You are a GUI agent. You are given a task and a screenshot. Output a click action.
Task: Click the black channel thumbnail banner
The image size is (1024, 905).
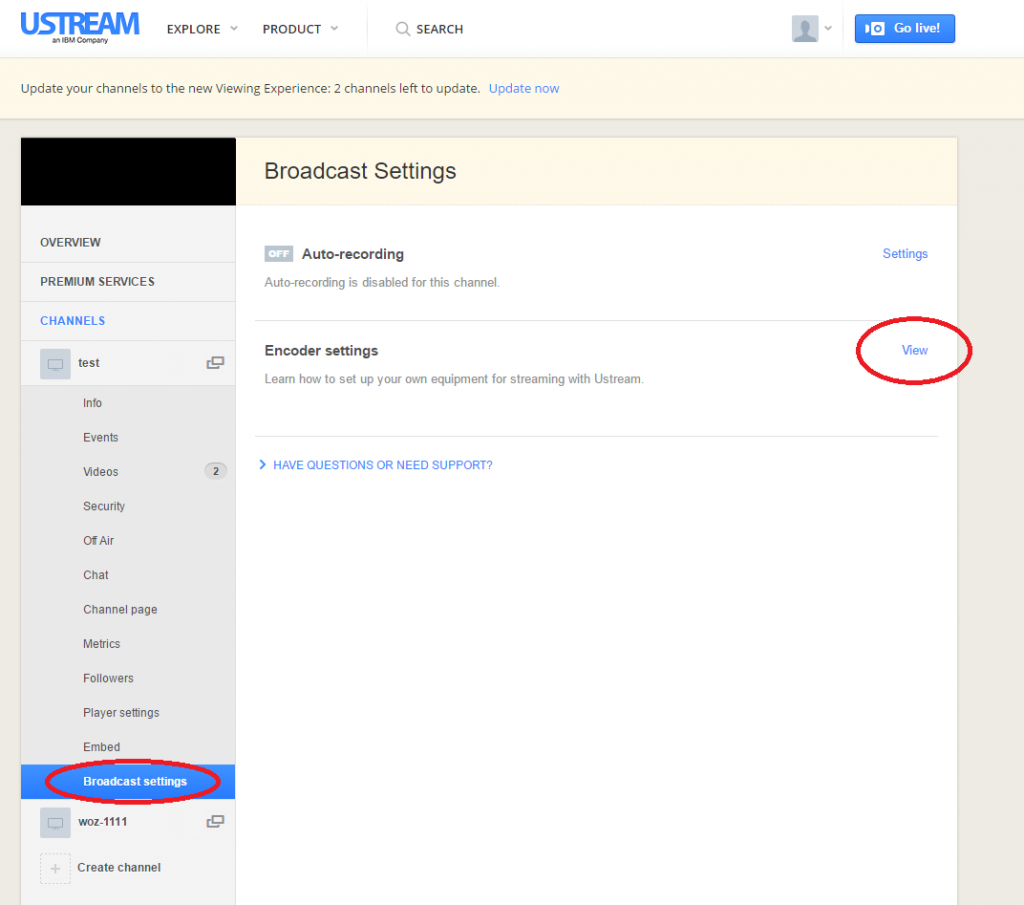tap(128, 172)
